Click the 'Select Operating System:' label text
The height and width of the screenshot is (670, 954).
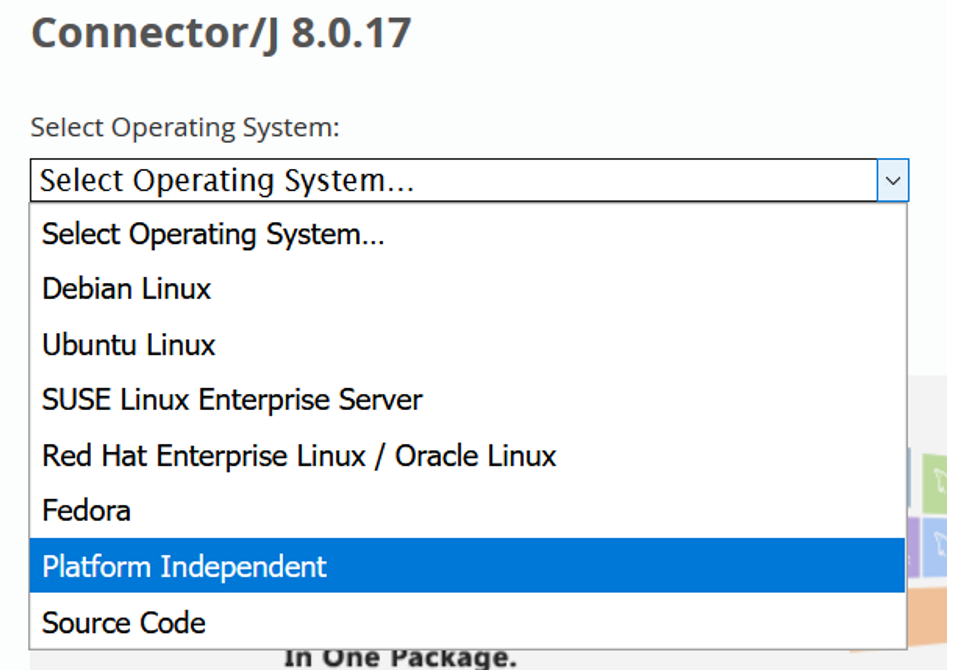pos(185,128)
